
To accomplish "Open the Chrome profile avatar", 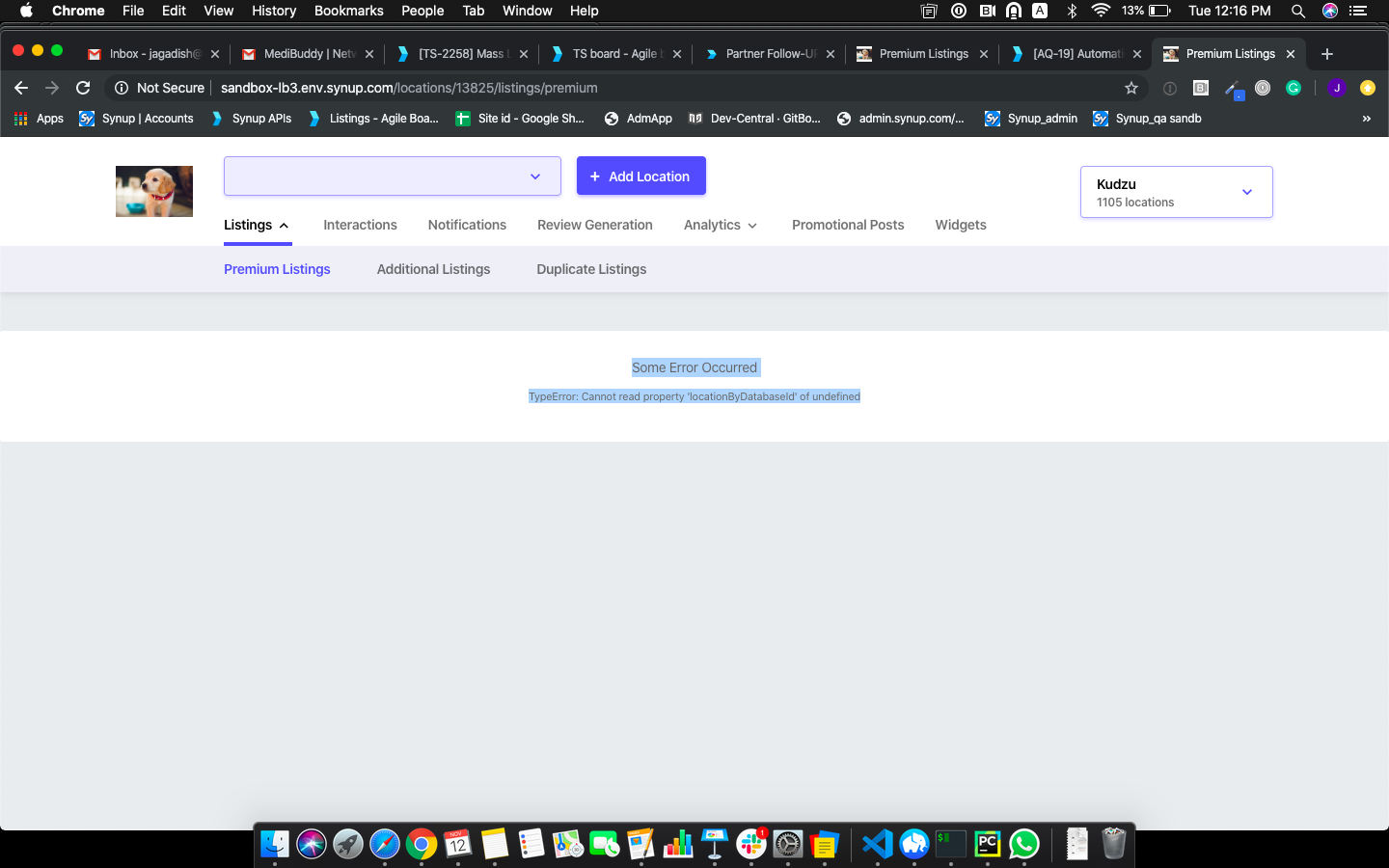I will pyautogui.click(x=1336, y=88).
